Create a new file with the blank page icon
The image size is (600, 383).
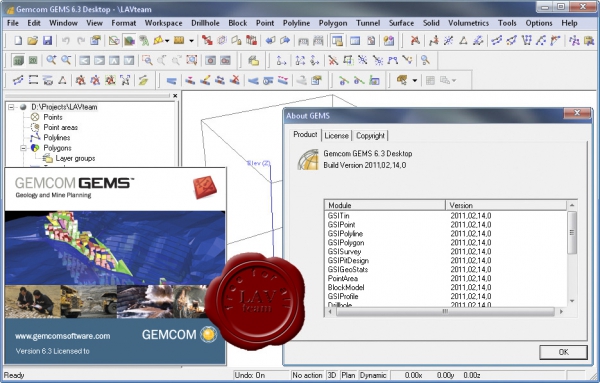tap(18, 40)
